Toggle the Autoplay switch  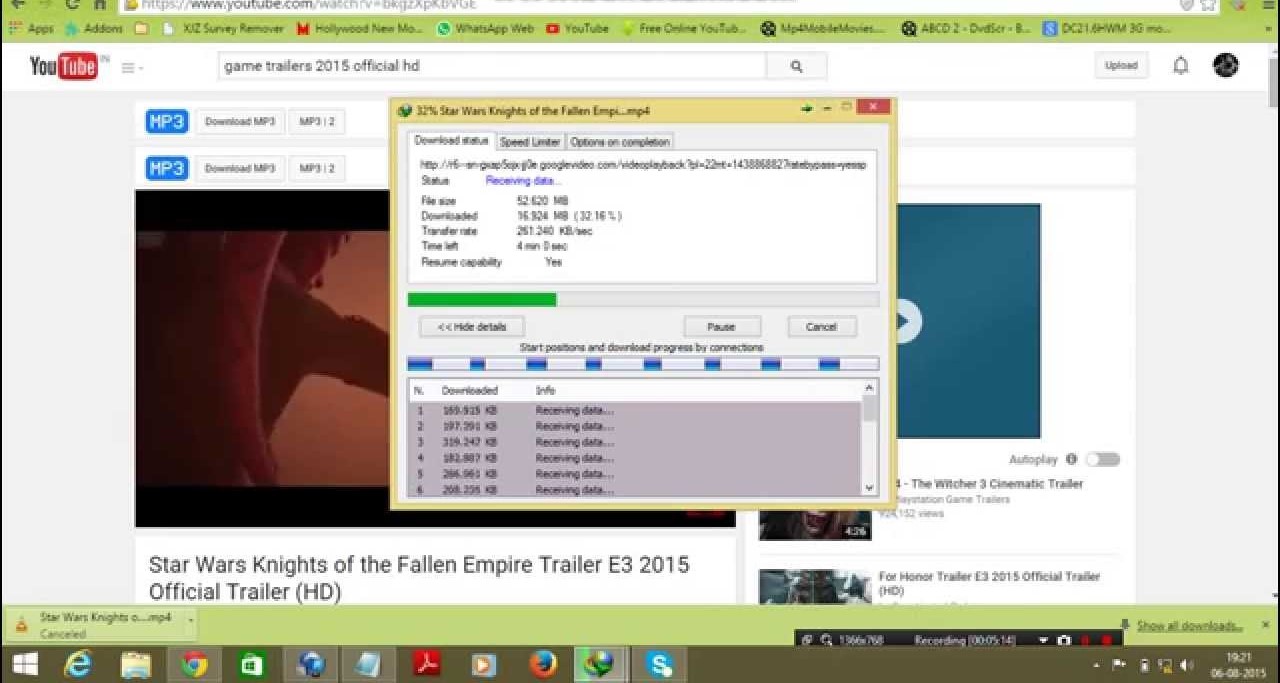tap(1102, 459)
